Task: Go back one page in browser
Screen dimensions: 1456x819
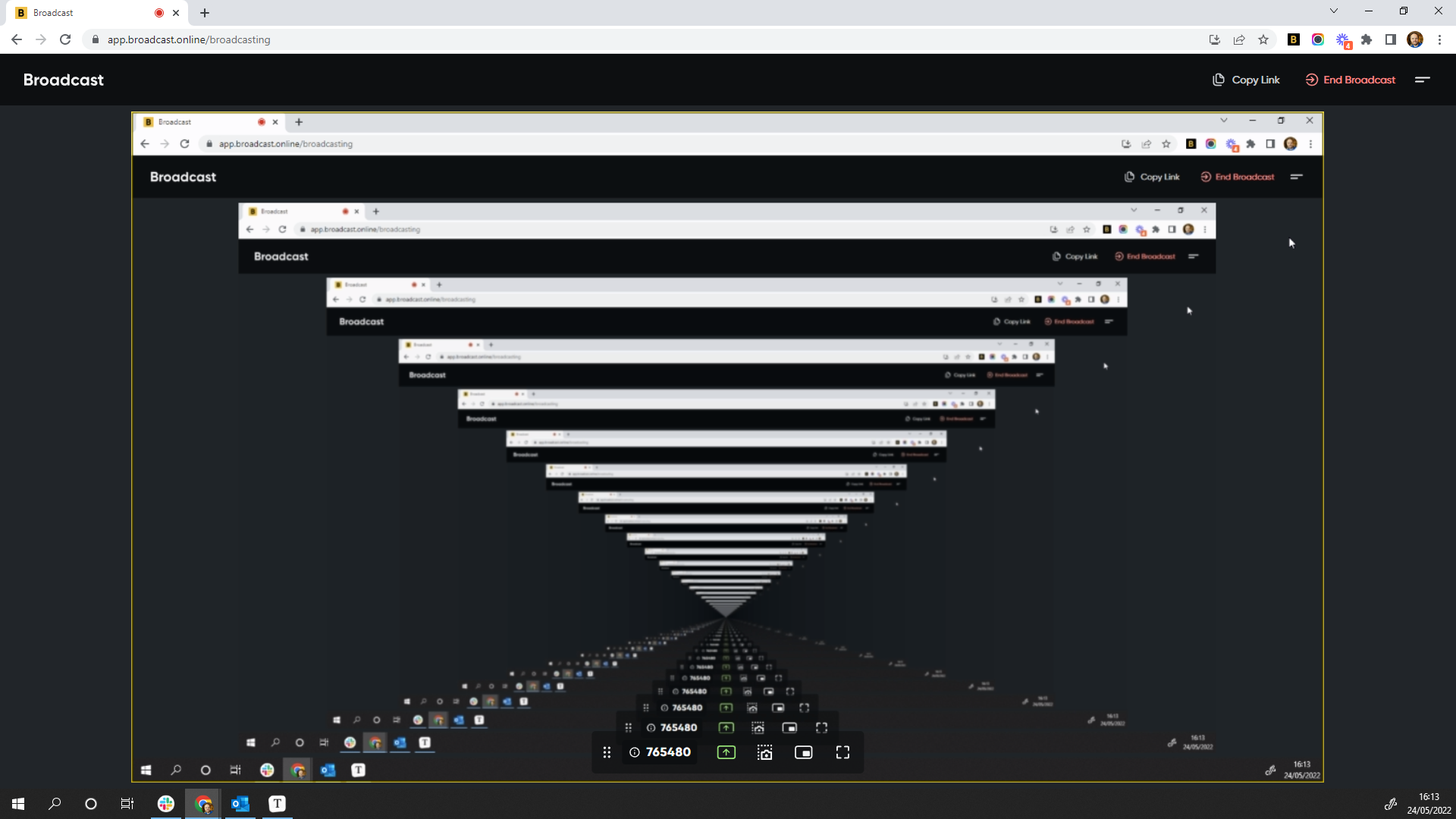Action: point(17,39)
